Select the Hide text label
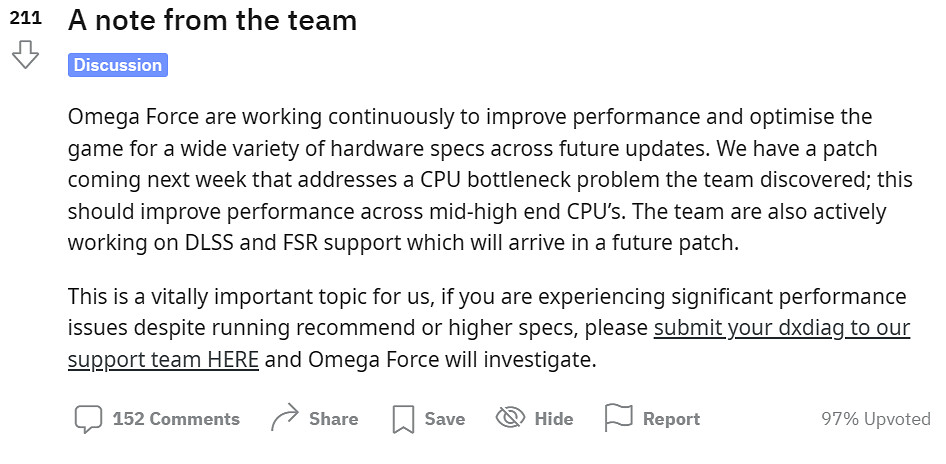The height and width of the screenshot is (464, 946). [x=554, y=419]
